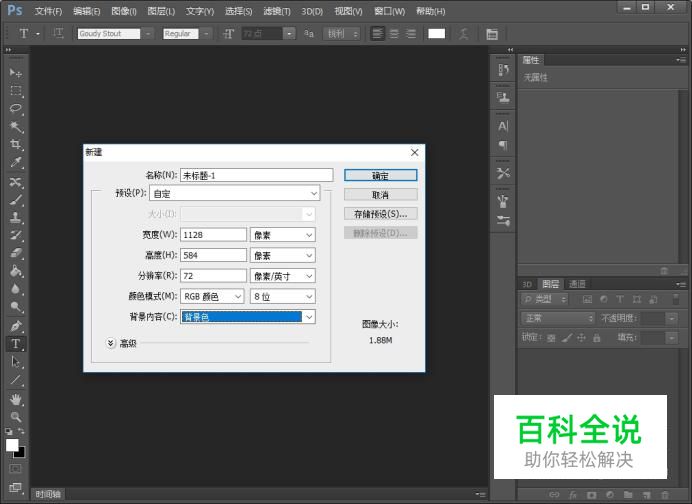Toggle the lock all layers icon
This screenshot has height=504, width=692.
597,338
